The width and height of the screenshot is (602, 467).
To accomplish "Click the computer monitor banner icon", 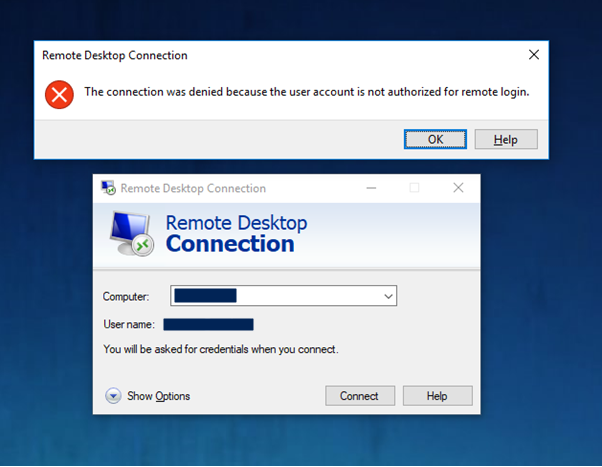I will tap(130, 234).
